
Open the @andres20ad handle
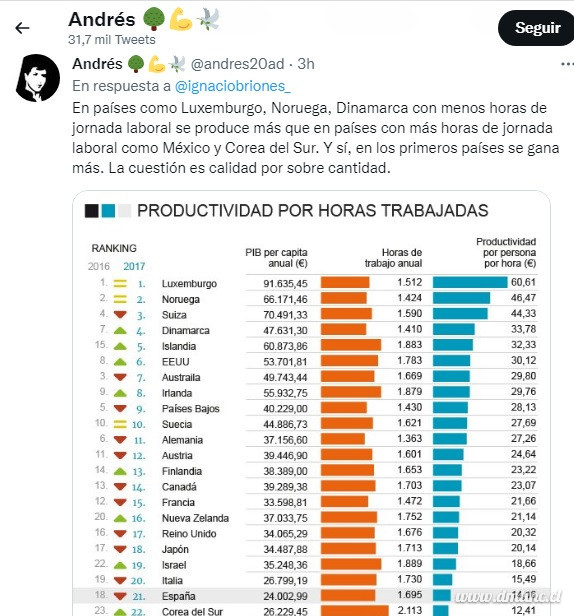coord(237,64)
